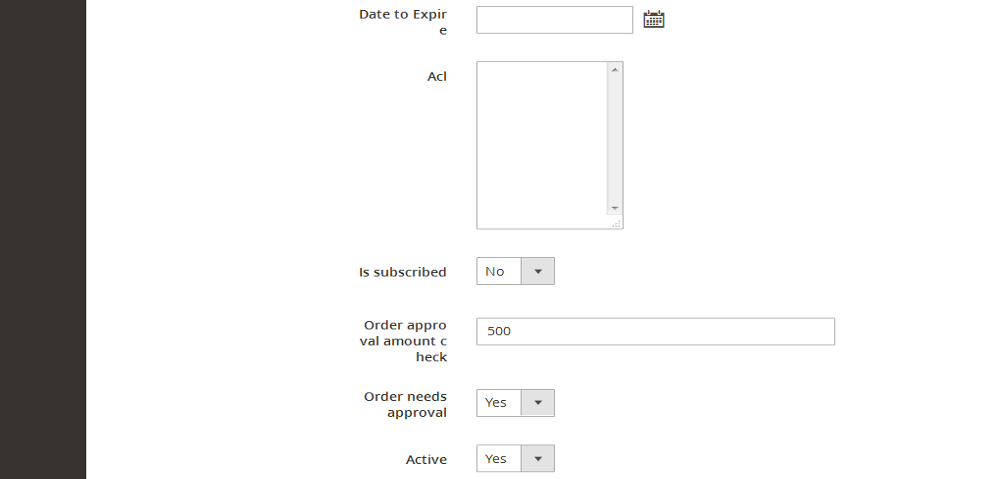Click the Acl scrollbar track
The width and height of the screenshot is (1000, 479).
(x=615, y=139)
